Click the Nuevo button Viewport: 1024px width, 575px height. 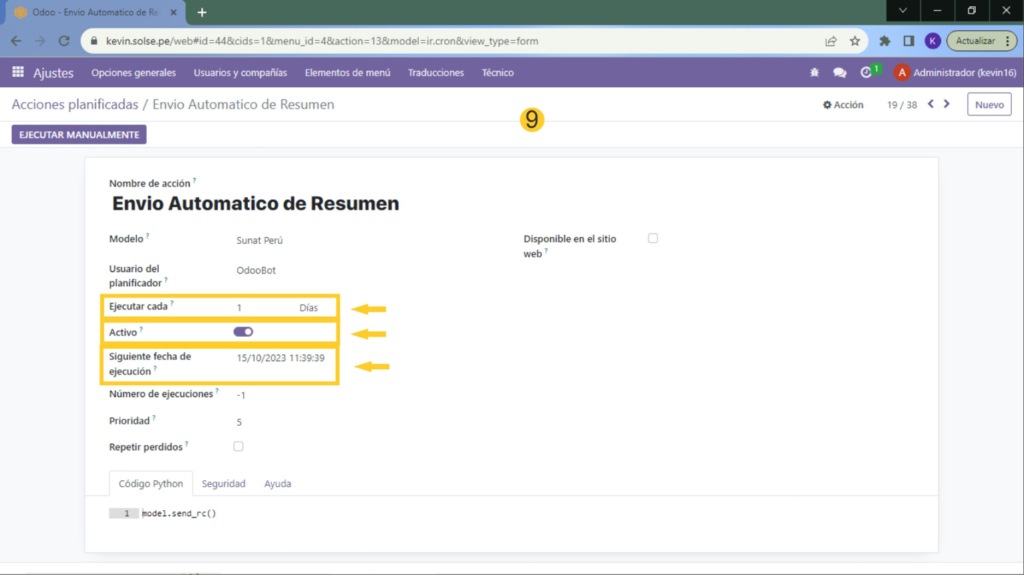pyautogui.click(x=988, y=104)
